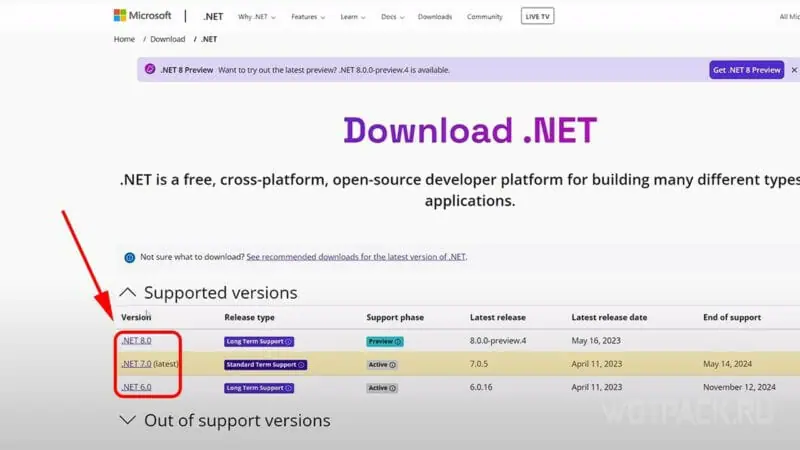
Task: Open the .NET 6.0 version link
Action: click(136, 387)
